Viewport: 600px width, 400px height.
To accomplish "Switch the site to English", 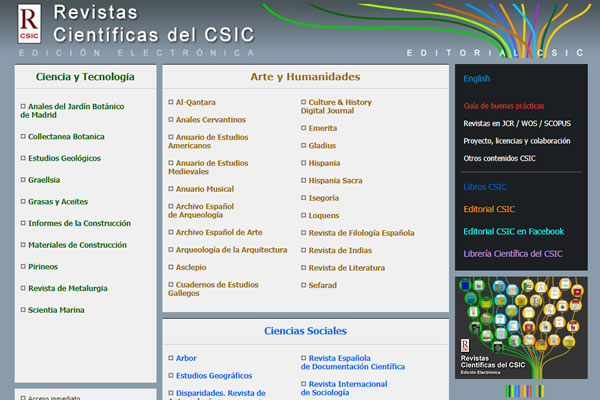I will [x=476, y=78].
